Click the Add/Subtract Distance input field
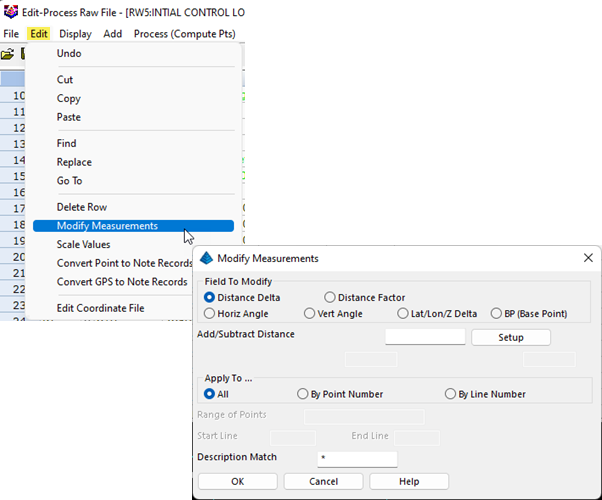 click(425, 337)
